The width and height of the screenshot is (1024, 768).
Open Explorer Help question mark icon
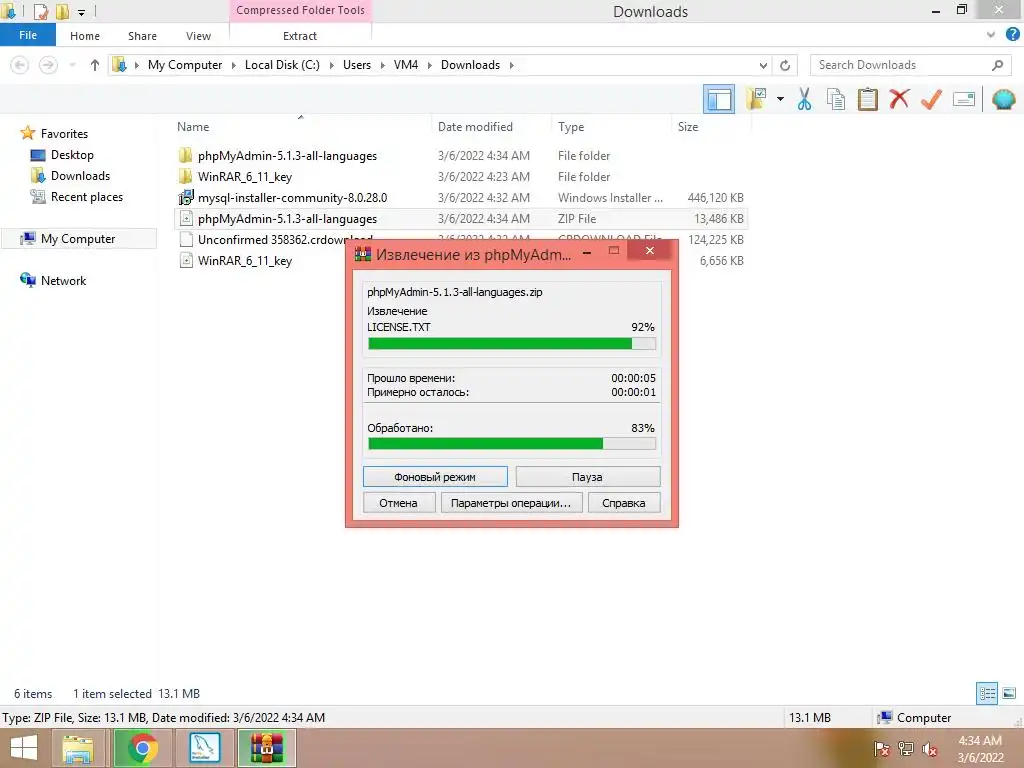click(1012, 35)
